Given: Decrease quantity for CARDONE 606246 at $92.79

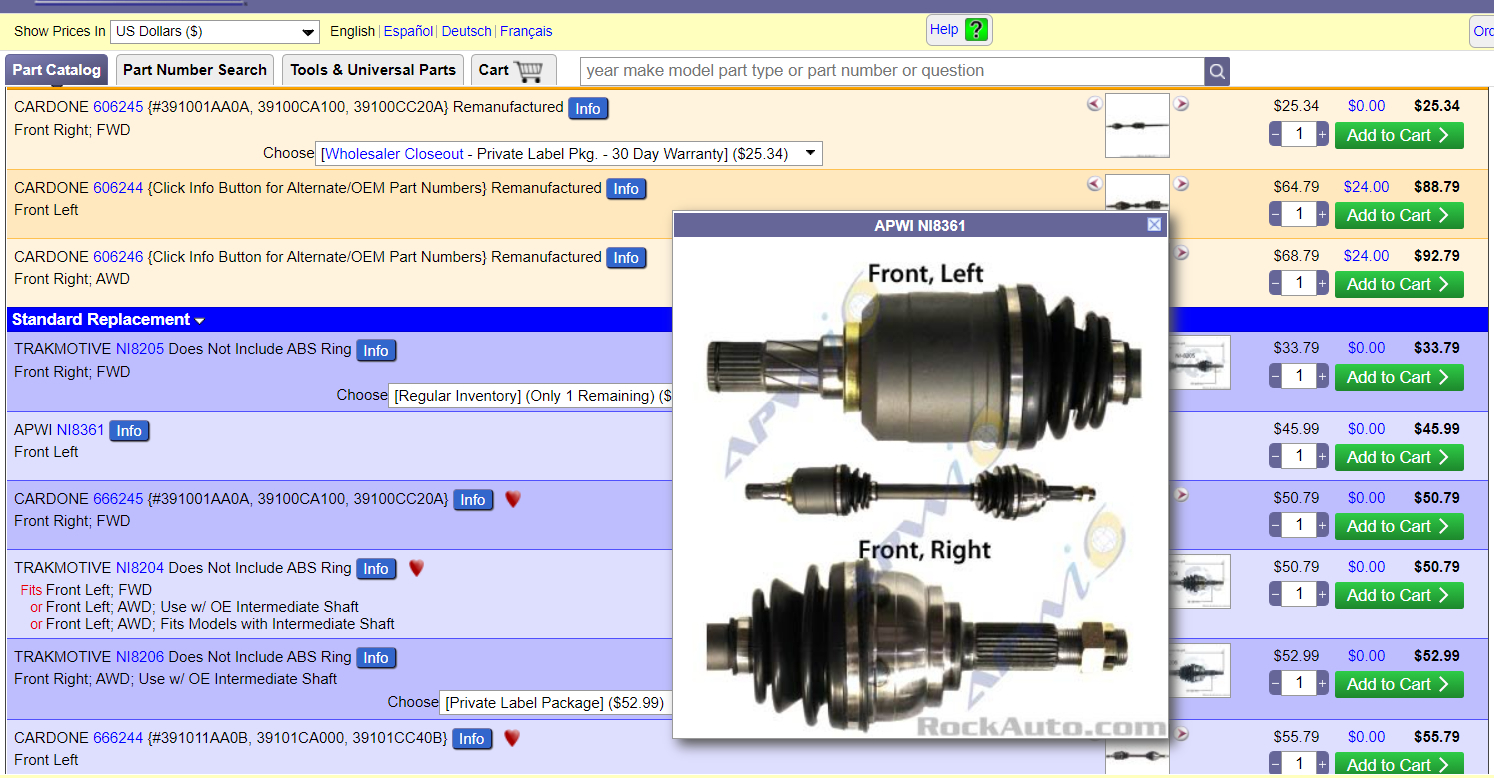Looking at the screenshot, I should coord(1275,284).
